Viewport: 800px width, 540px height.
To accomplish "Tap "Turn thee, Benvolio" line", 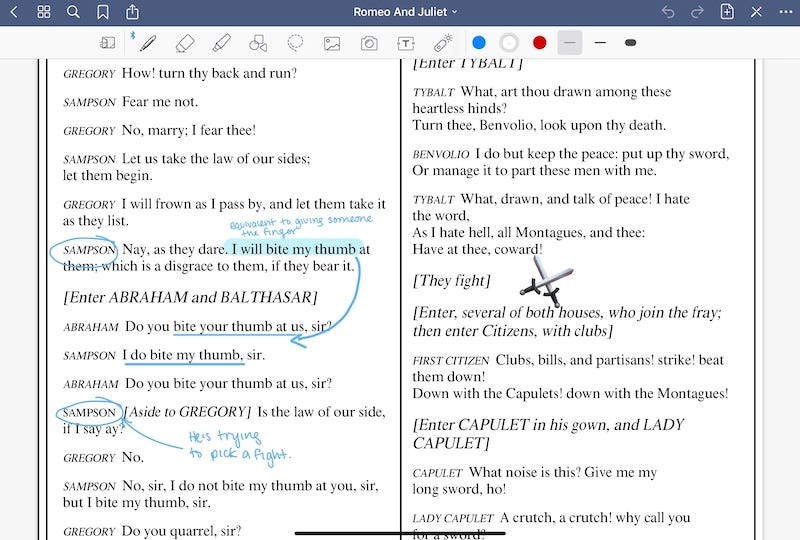I will pos(539,126).
